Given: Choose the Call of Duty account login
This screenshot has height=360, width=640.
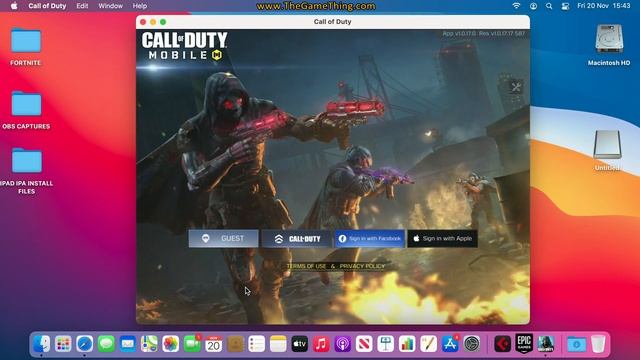Looking at the screenshot, I should [x=297, y=239].
